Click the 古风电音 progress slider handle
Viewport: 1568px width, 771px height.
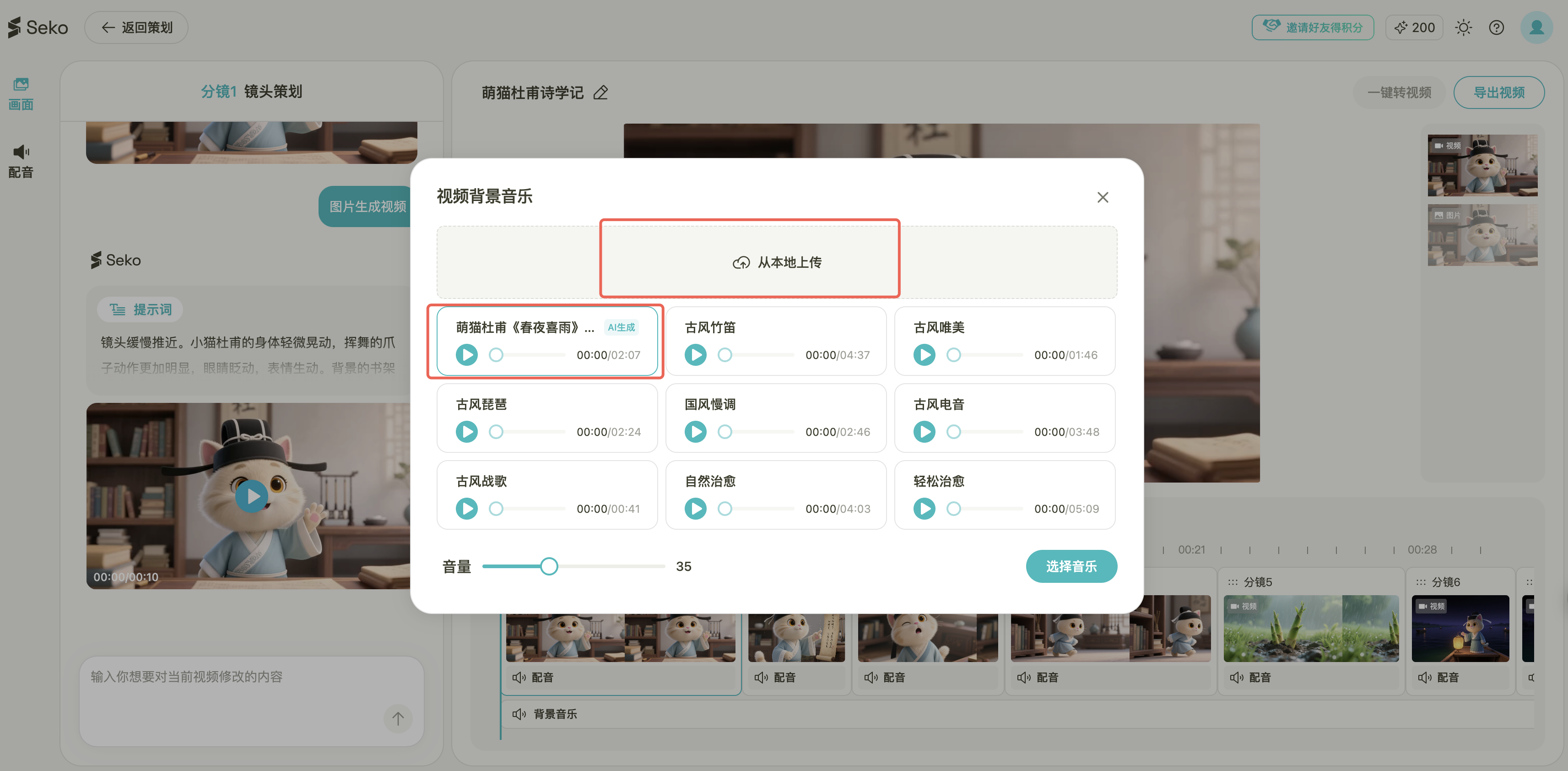[953, 431]
